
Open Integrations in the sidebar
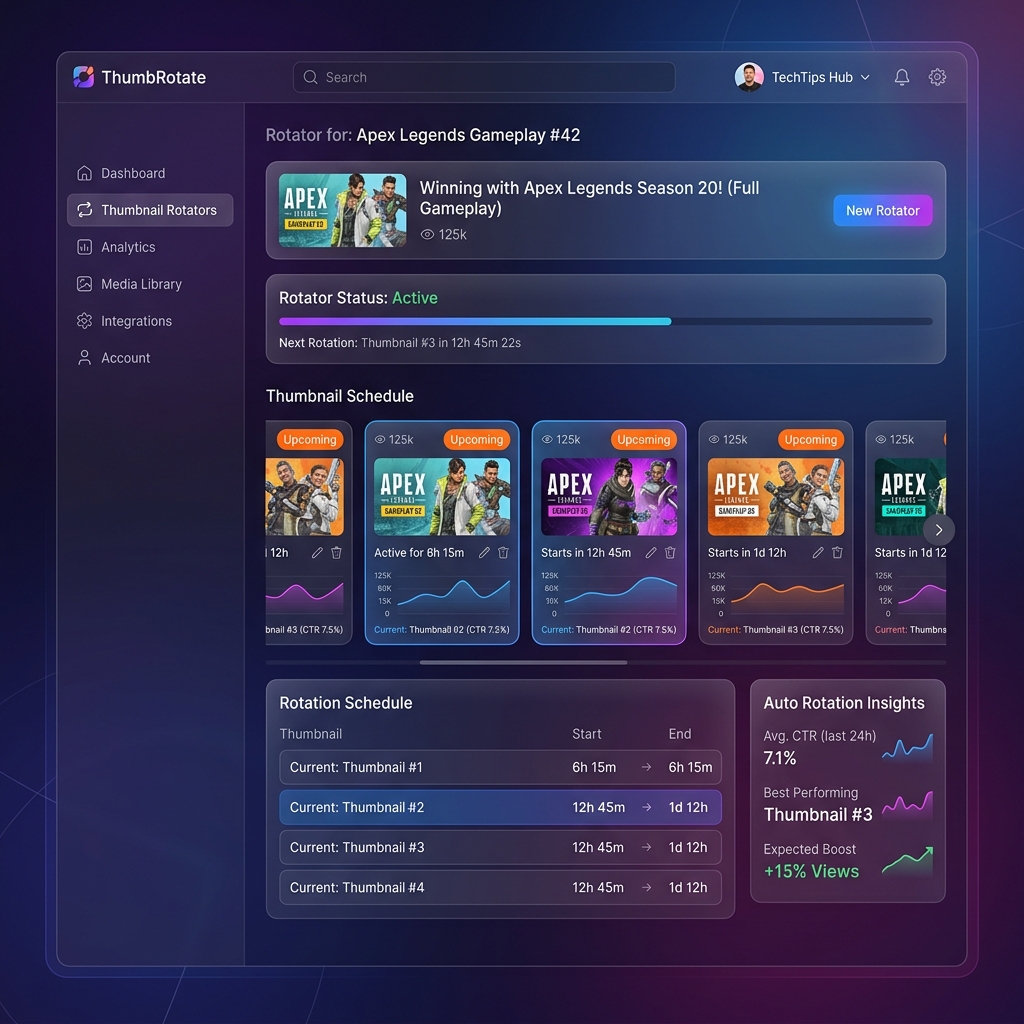pyautogui.click(x=136, y=321)
